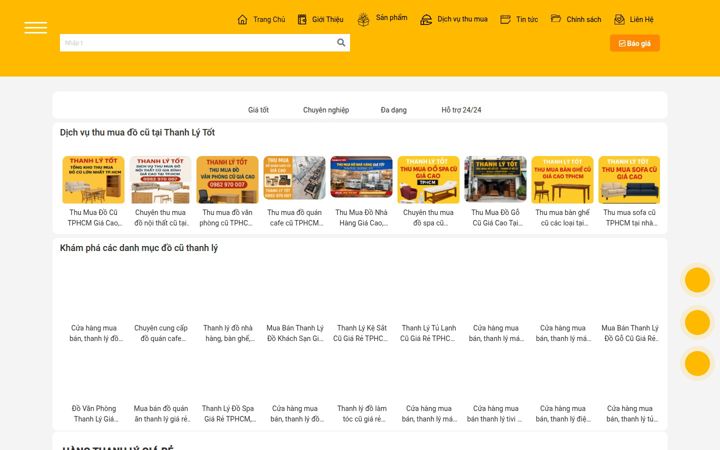This screenshot has height=450, width=720.
Task: Select the Hỗ trợ 24/24 tab
Action: coord(461,110)
